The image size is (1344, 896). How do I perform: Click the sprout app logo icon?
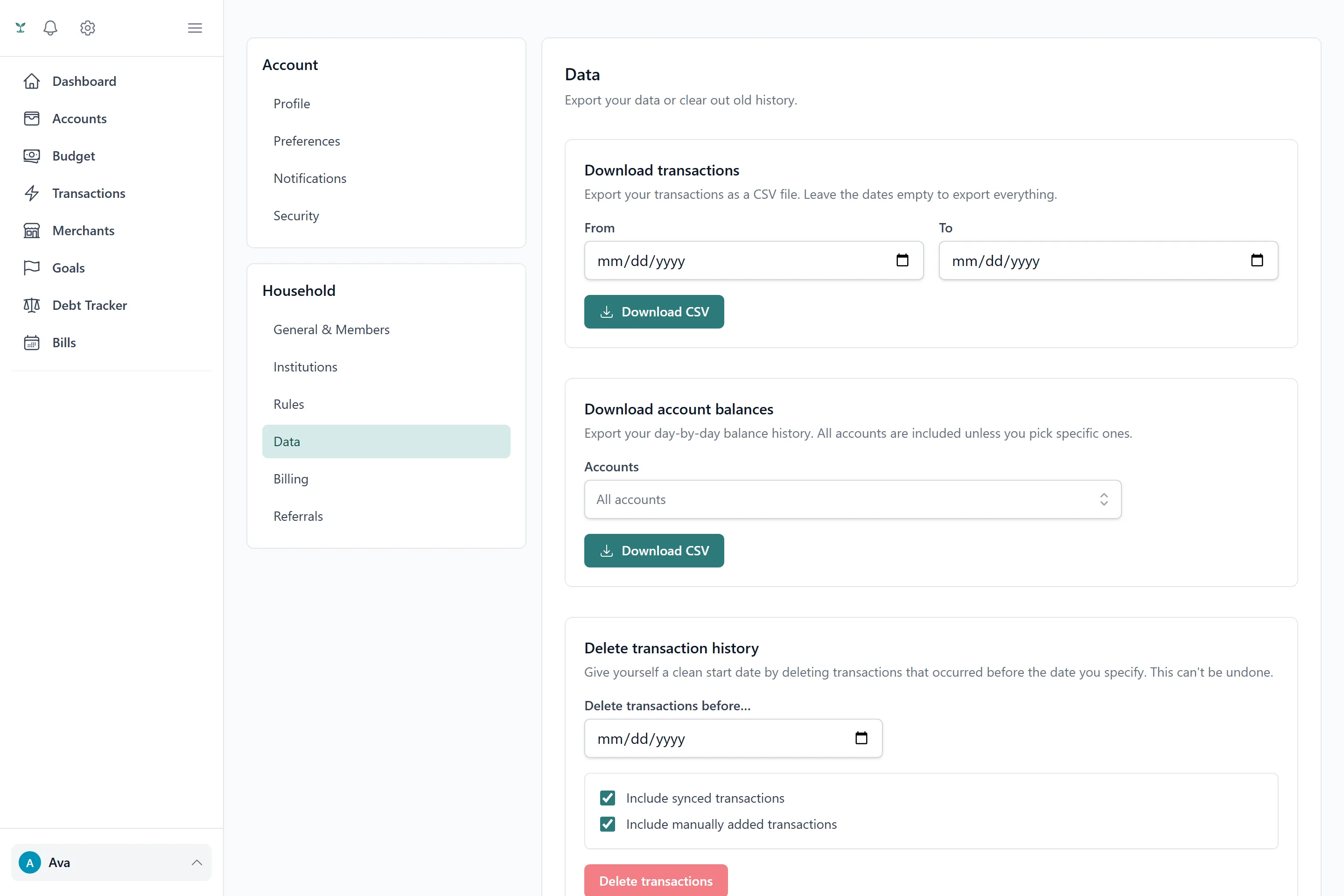point(21,28)
